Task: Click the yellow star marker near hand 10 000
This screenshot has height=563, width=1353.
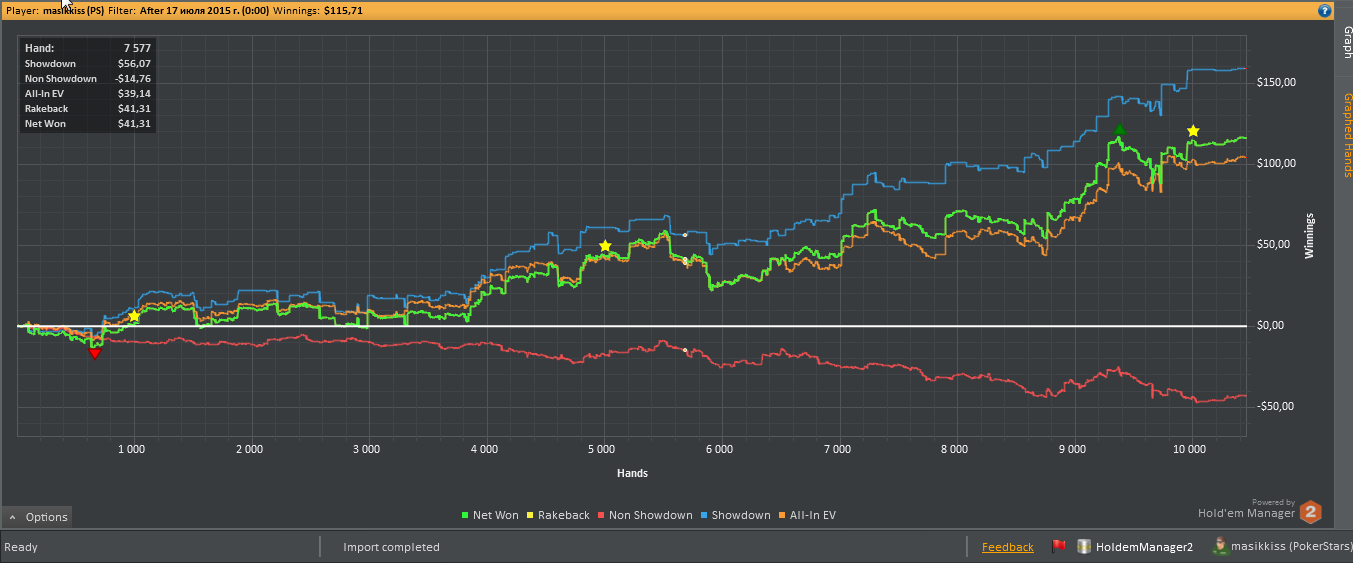Action: (1193, 131)
